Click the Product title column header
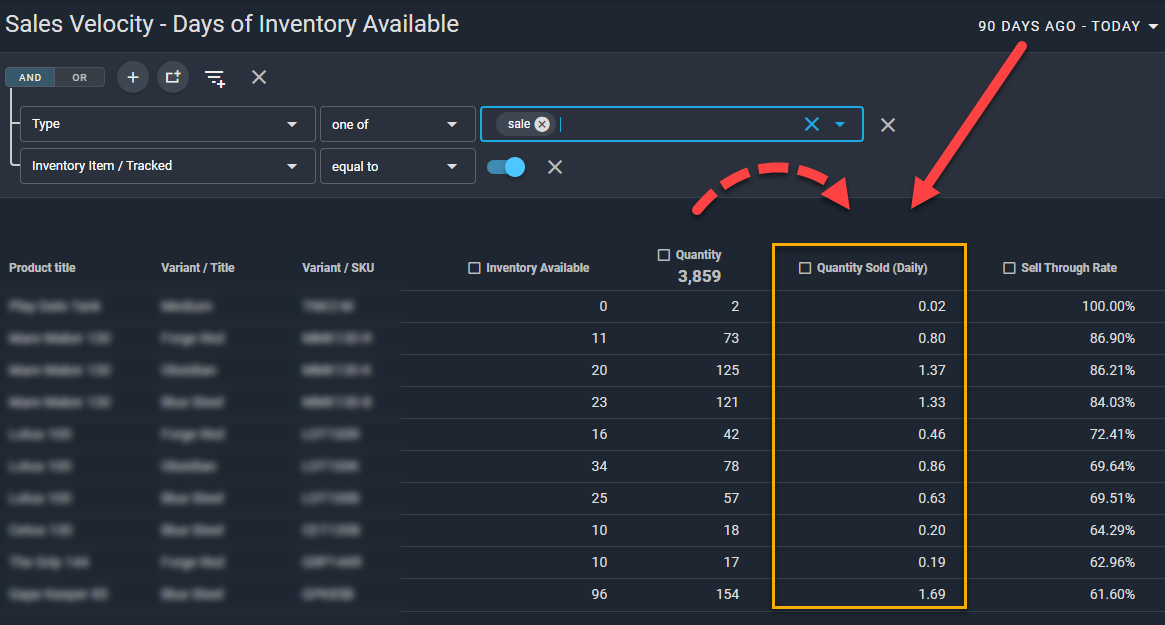This screenshot has width=1165, height=625. [x=42, y=268]
